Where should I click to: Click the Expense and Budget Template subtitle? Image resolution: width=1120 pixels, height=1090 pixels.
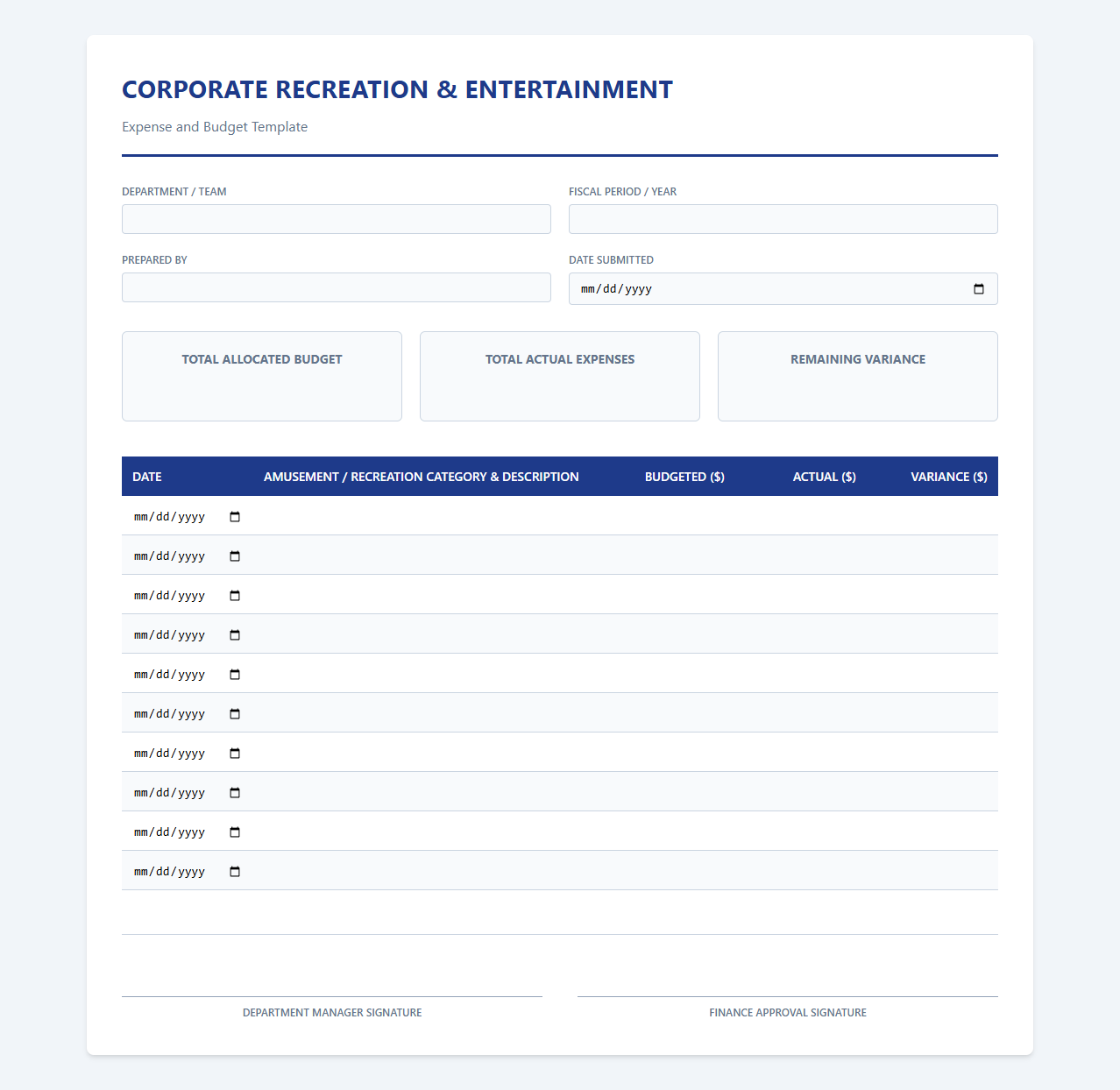215,127
